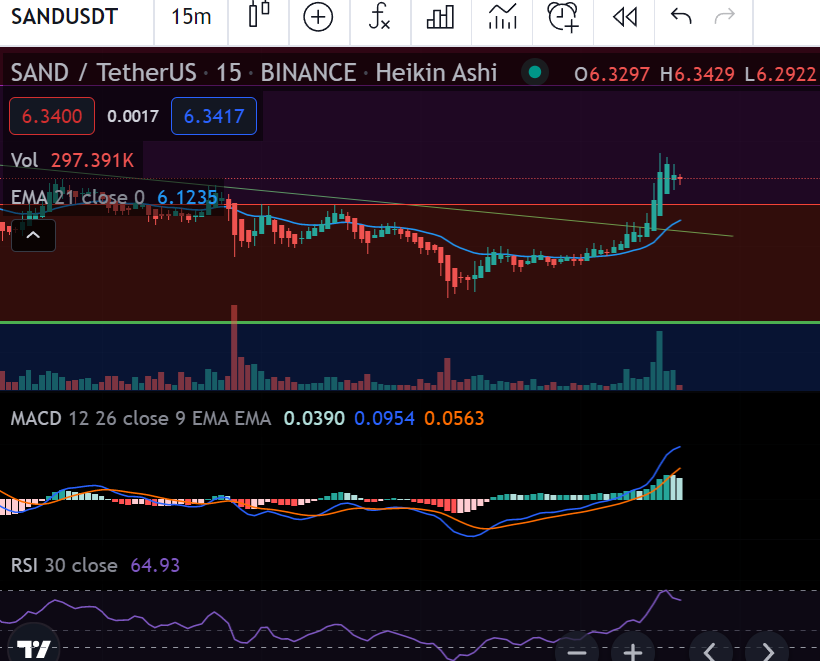Click the high price H6.3429 value
This screenshot has width=820, height=661.
click(697, 74)
